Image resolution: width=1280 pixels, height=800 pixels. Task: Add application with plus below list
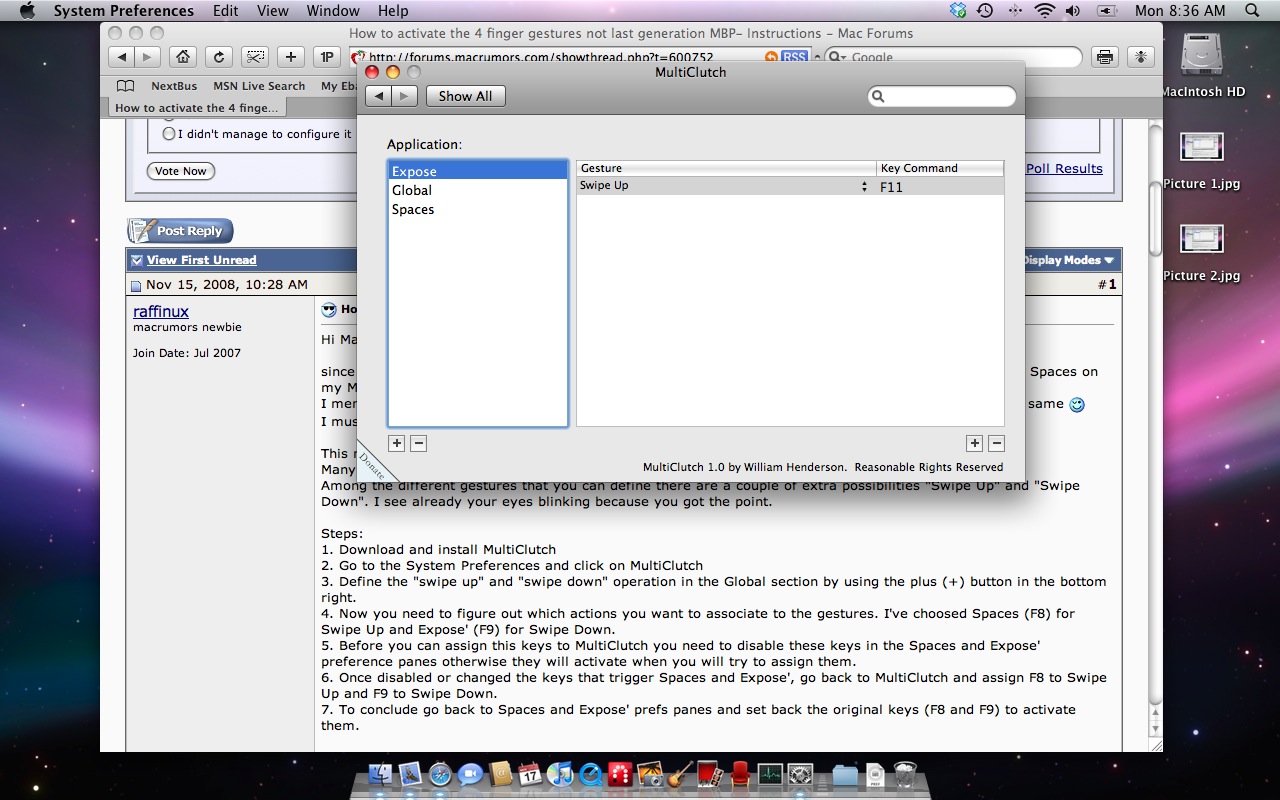[x=397, y=443]
